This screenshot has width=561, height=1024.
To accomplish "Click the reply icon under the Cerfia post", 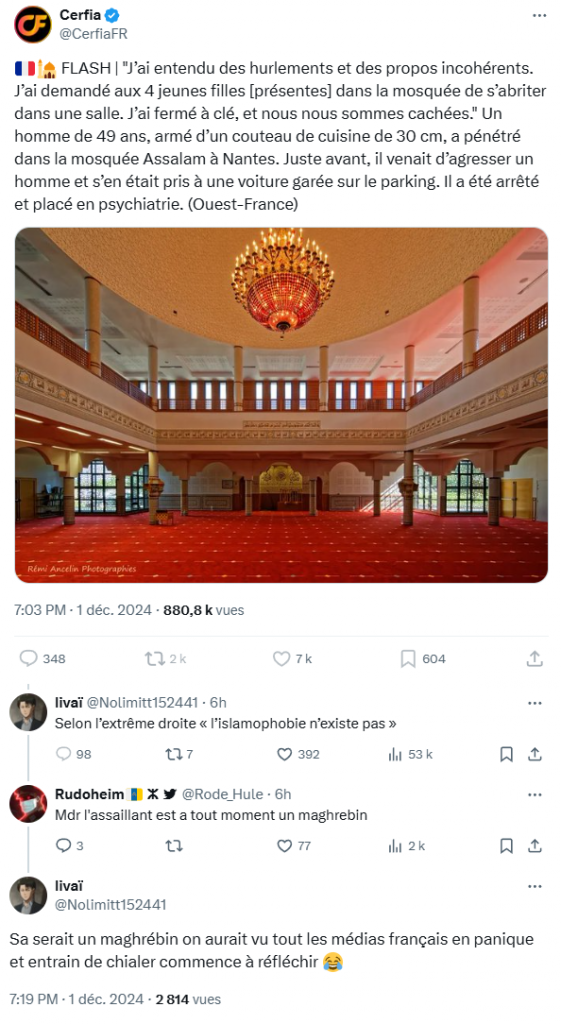I will pyautogui.click(x=29, y=658).
